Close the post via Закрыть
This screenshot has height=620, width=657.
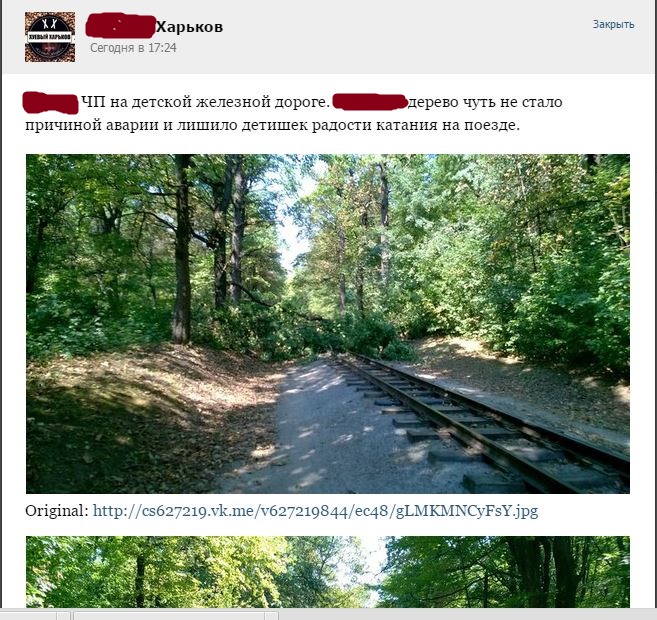click(613, 24)
